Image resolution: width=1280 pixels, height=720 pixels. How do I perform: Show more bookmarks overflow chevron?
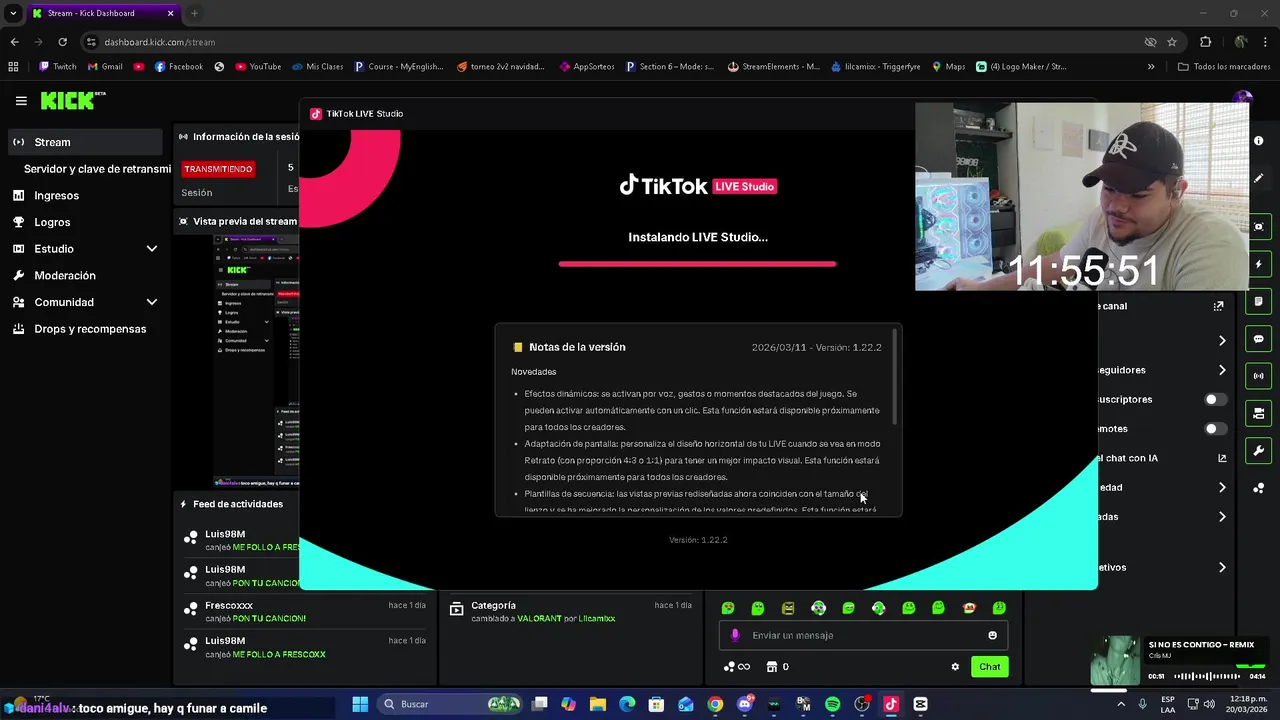point(1151,67)
